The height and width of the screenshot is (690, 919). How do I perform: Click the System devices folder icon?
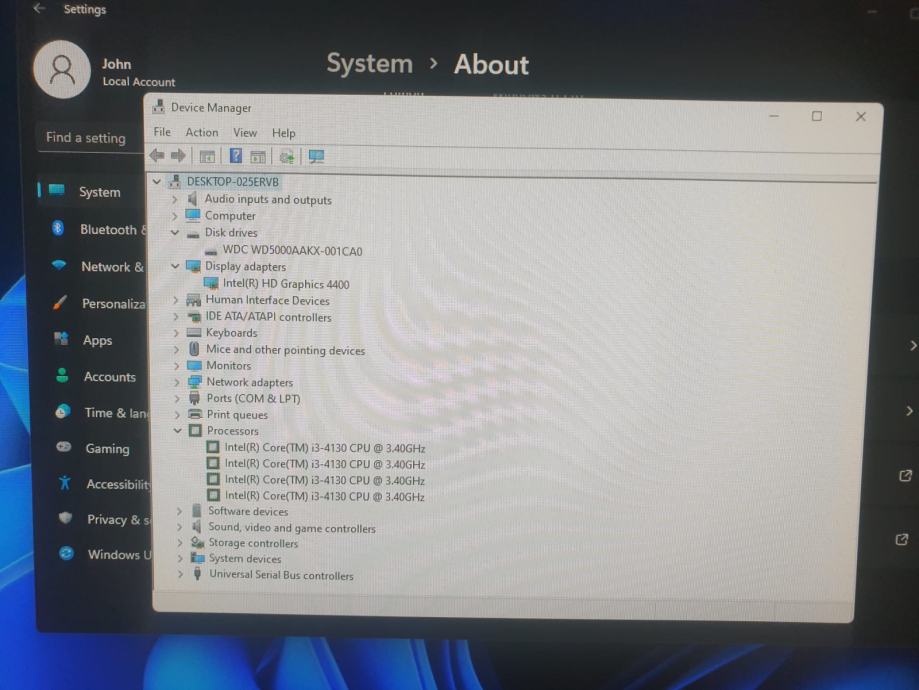198,558
